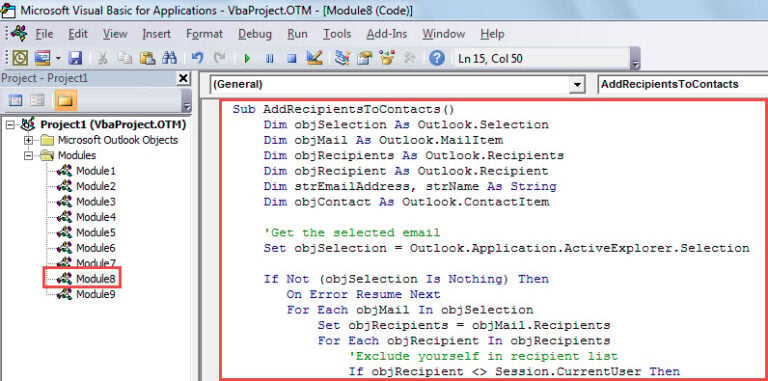Click the Reset stop button
Viewport: 768px width, 381px height.
click(x=292, y=59)
